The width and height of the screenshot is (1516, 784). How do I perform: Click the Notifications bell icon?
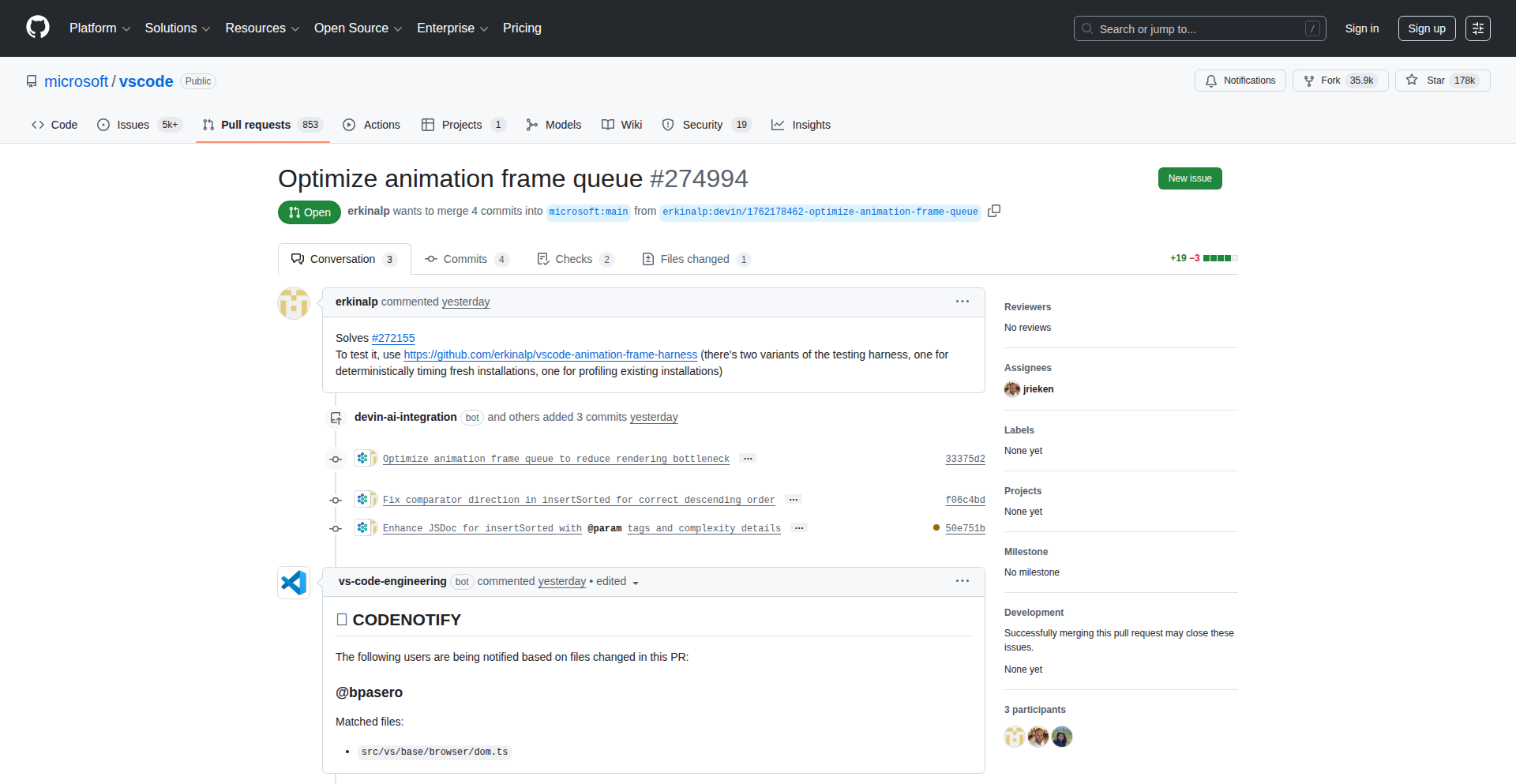pyautogui.click(x=1211, y=81)
